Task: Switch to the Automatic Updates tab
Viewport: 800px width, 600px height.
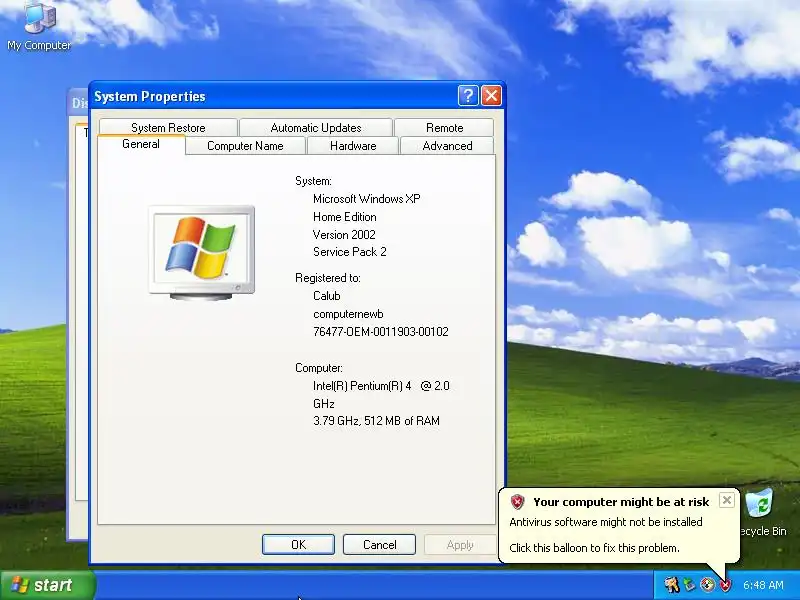Action: tap(316, 128)
